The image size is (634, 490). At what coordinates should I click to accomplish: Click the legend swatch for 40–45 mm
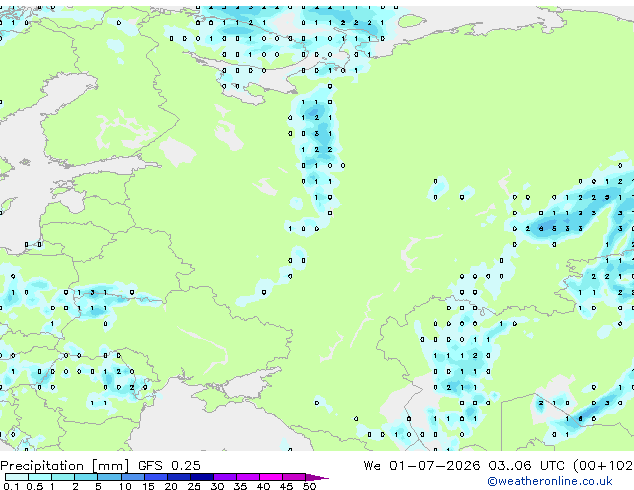point(271,477)
